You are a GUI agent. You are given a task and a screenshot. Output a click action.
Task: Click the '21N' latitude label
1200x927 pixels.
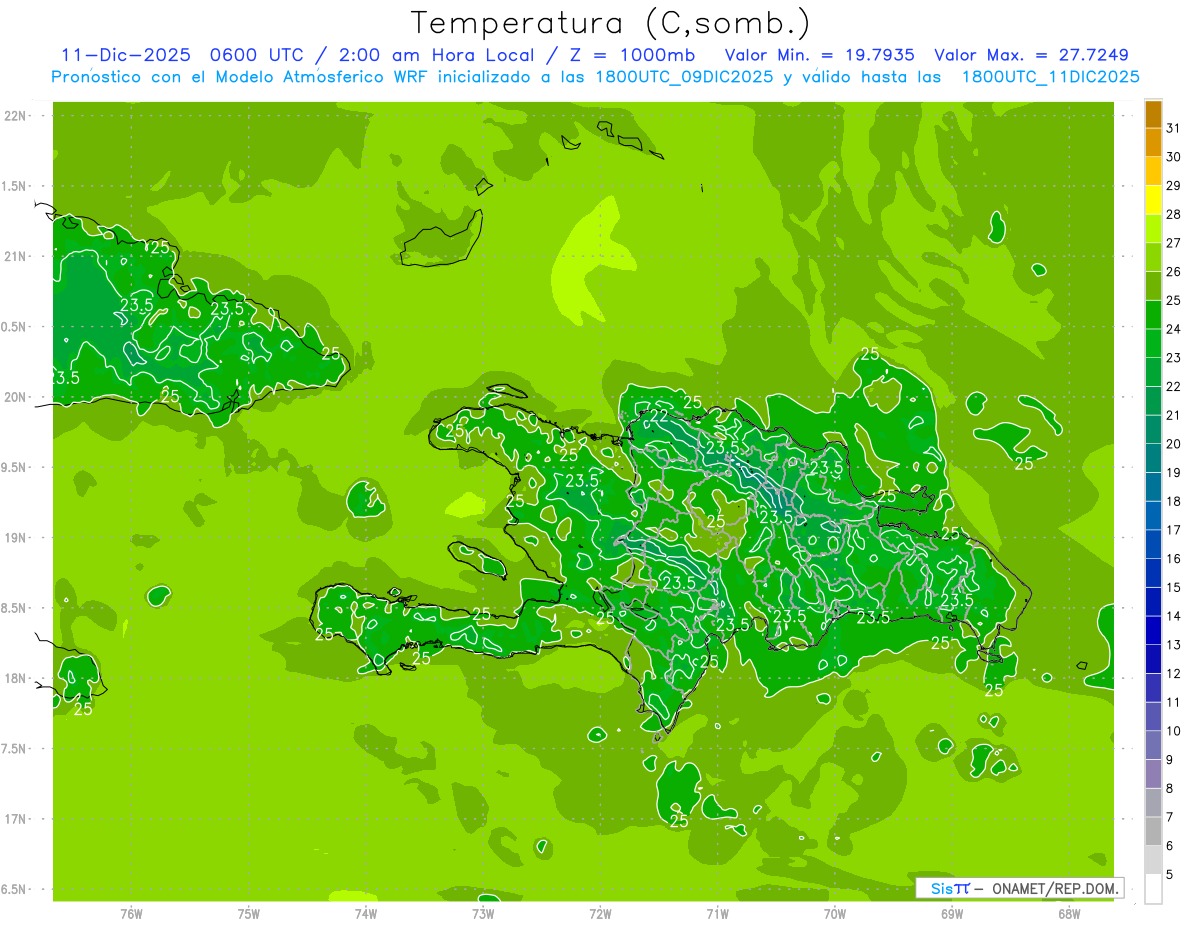coord(14,256)
